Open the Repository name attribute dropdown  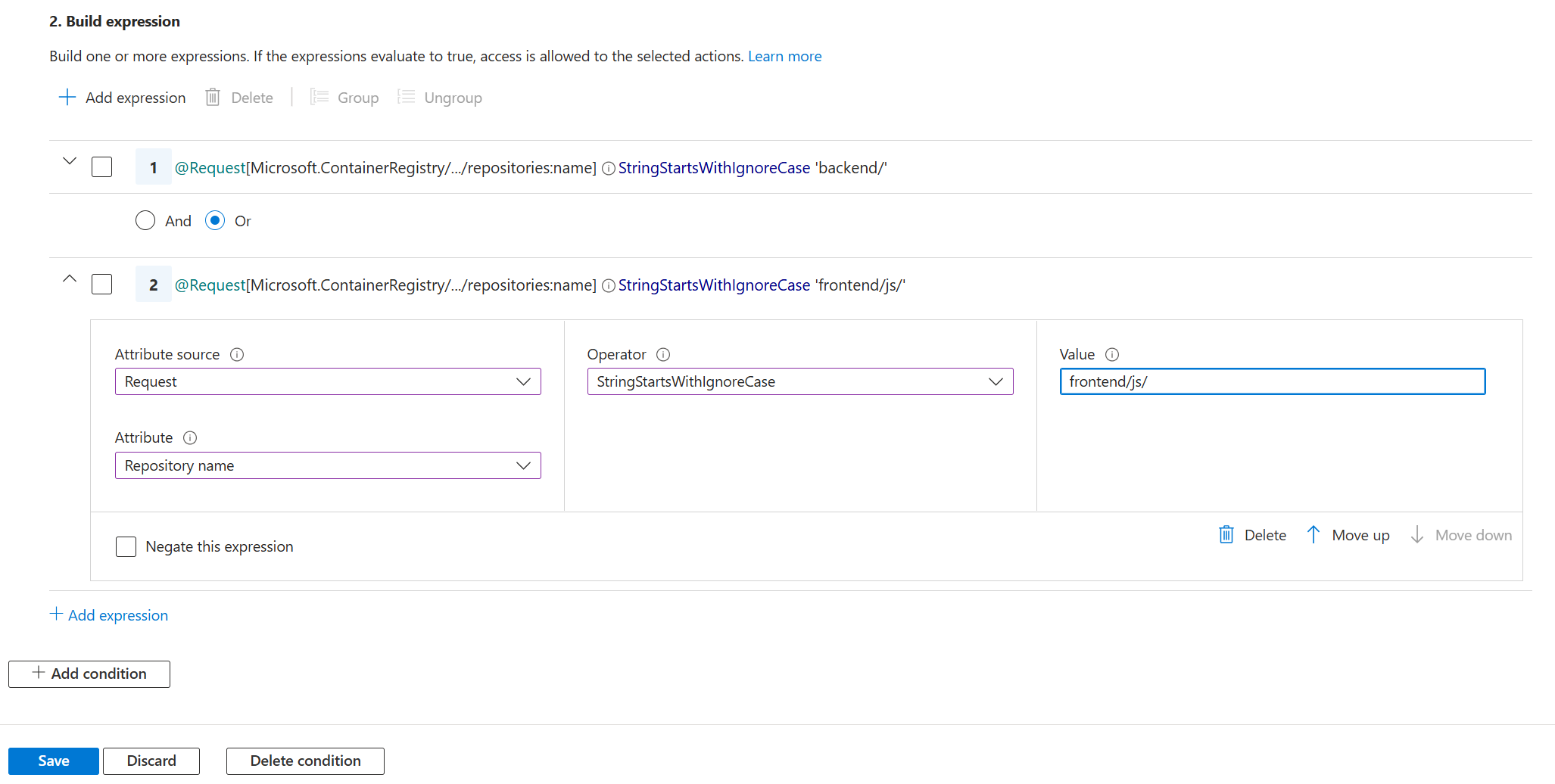point(328,466)
